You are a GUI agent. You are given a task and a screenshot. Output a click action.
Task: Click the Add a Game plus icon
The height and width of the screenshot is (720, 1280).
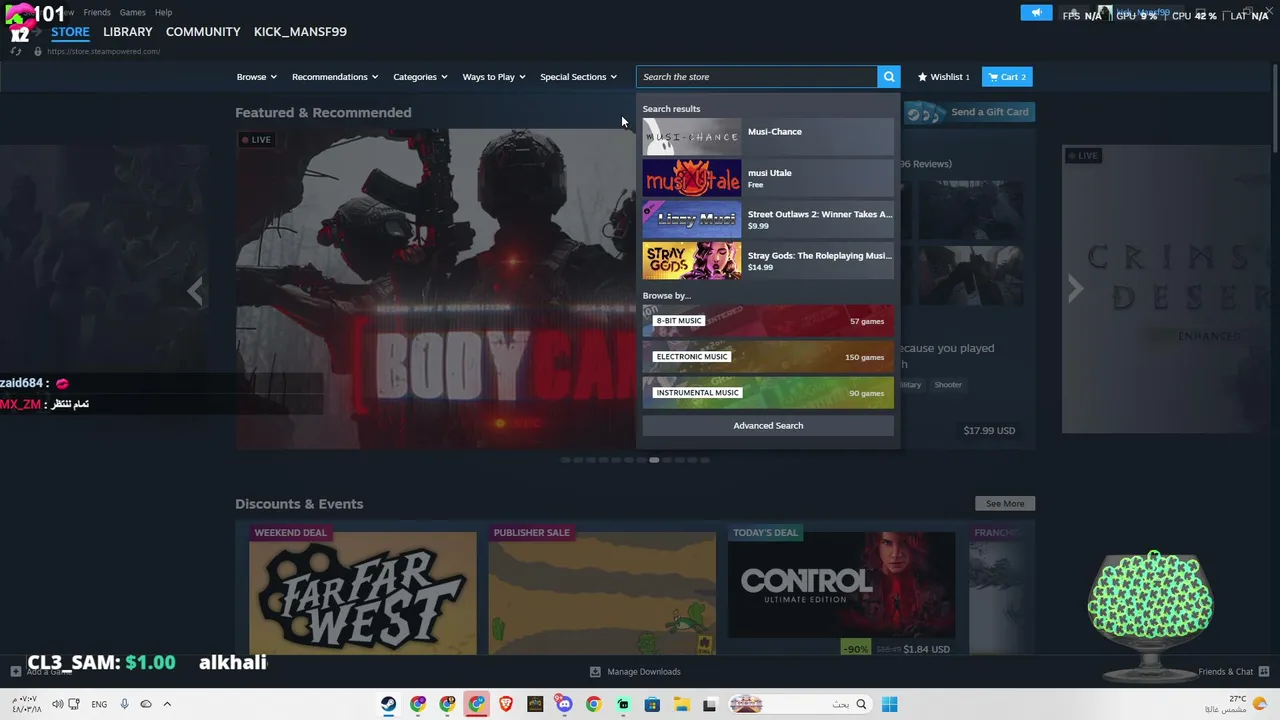(x=15, y=672)
